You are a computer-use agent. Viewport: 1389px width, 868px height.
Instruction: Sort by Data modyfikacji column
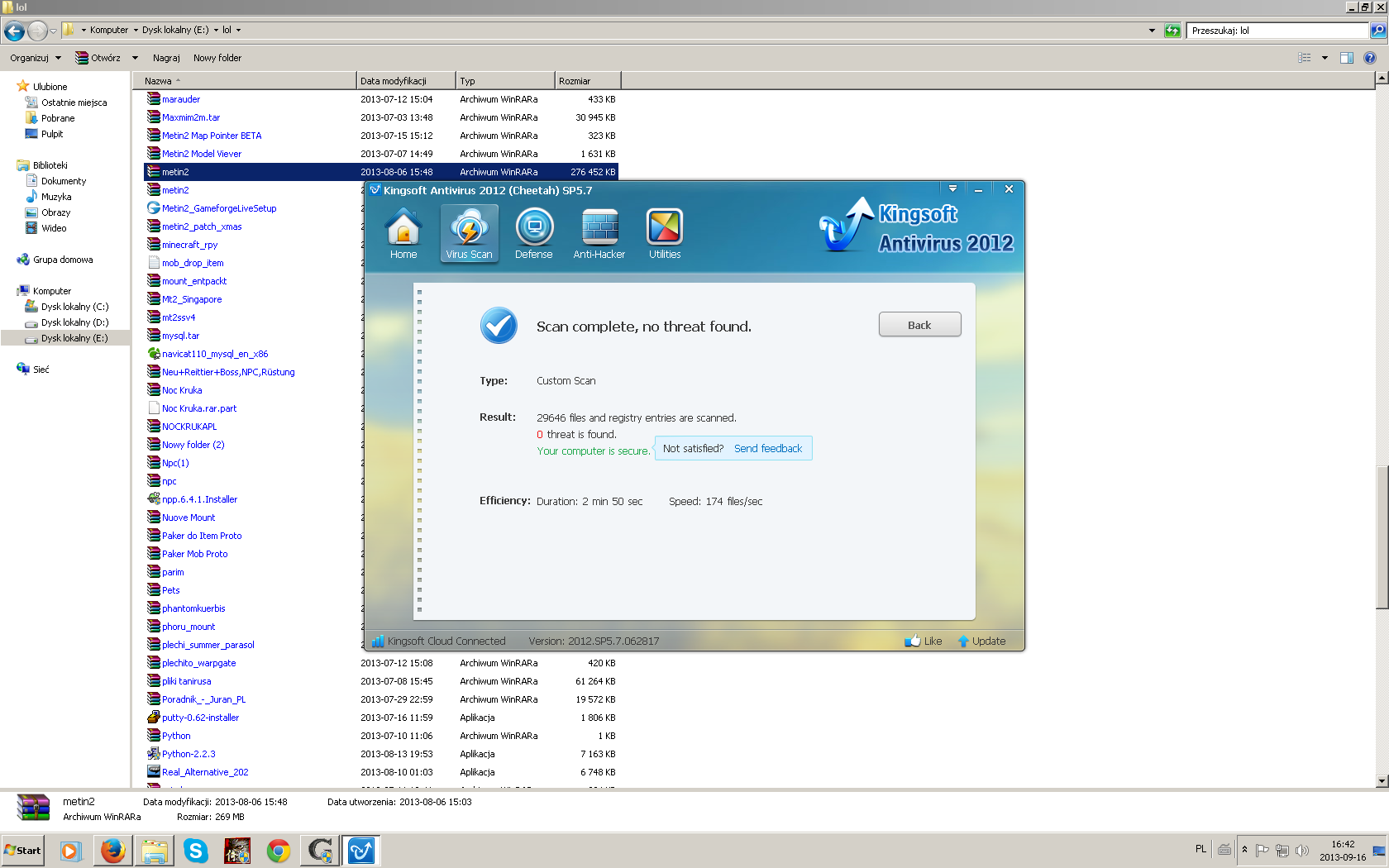pyautogui.click(x=406, y=81)
